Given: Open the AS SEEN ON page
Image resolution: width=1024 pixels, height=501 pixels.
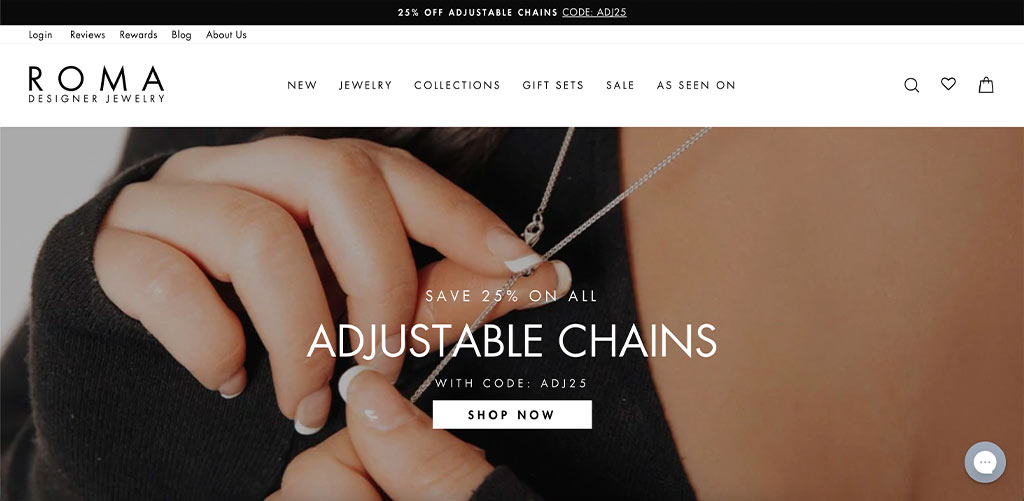Looking at the screenshot, I should 696,86.
